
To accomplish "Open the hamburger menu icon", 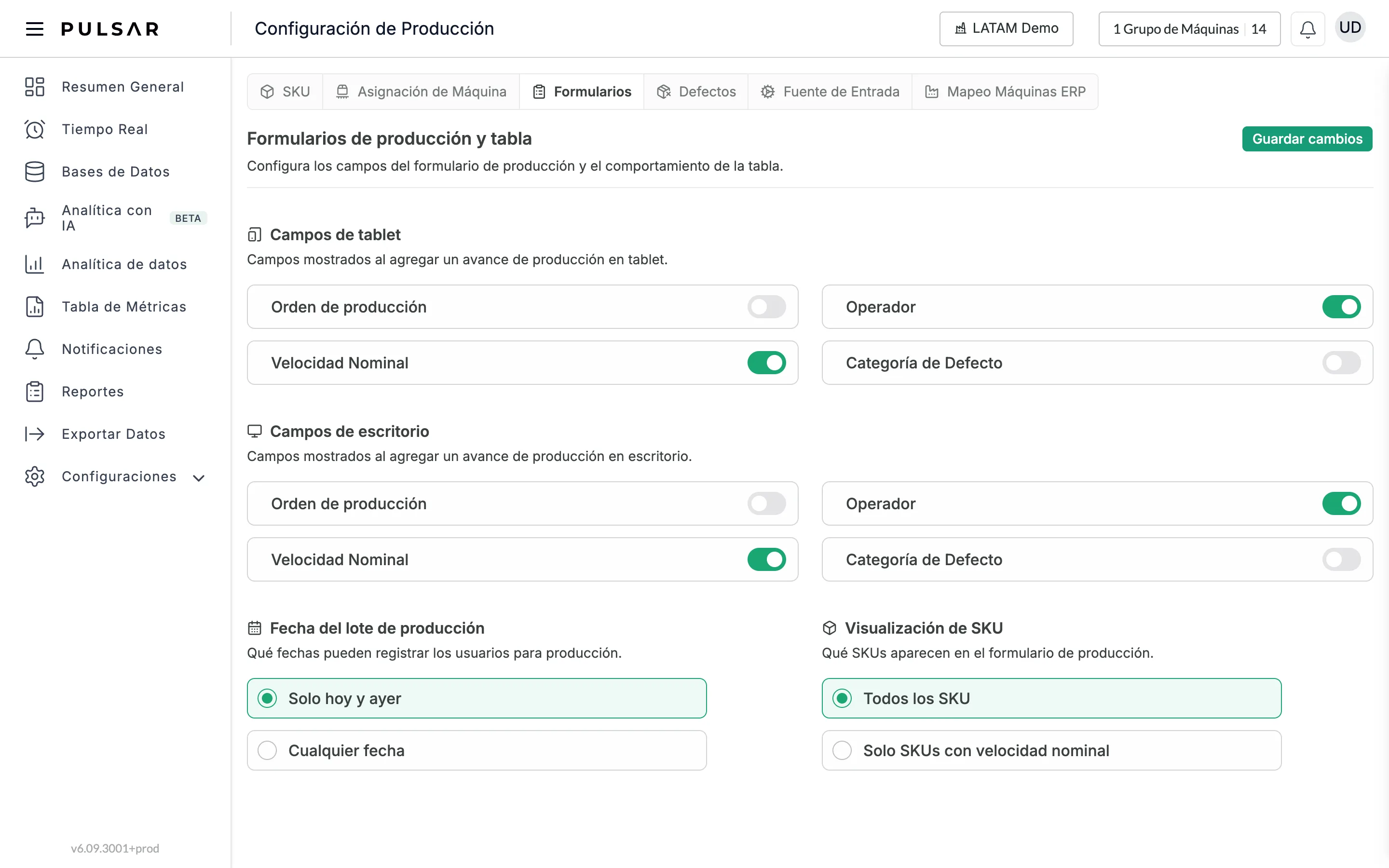I will pos(34,29).
